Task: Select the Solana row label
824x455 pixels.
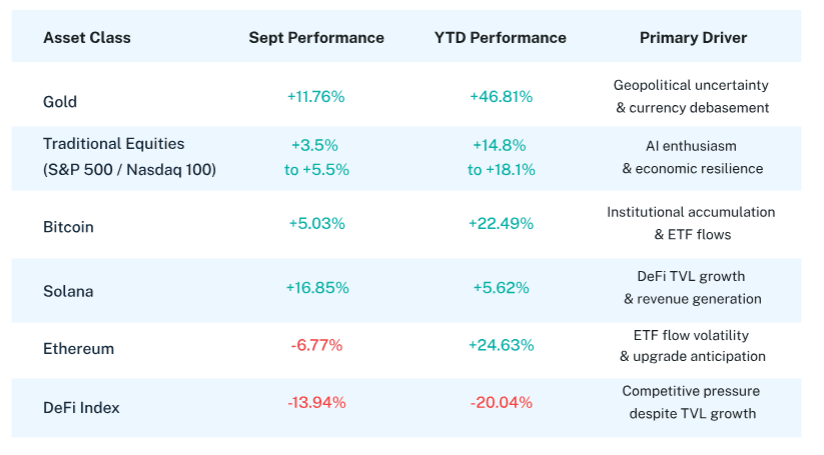Action: (x=67, y=289)
